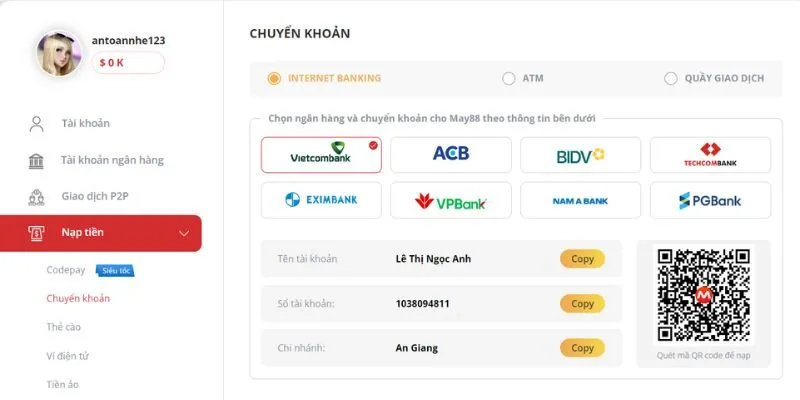Copy the account name Lê Thị Ngọc Anh
Viewport: 800px width, 400px height.
click(x=582, y=259)
